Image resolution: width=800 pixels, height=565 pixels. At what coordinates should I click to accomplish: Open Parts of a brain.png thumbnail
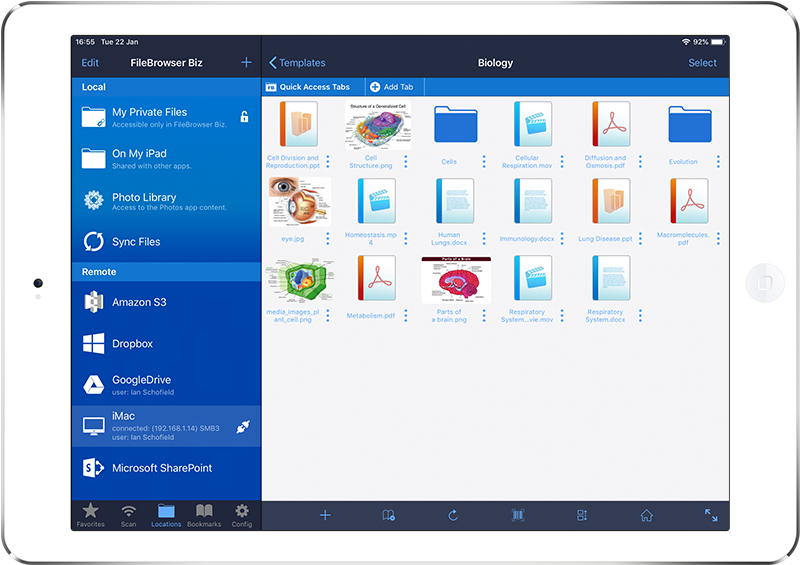tap(456, 280)
